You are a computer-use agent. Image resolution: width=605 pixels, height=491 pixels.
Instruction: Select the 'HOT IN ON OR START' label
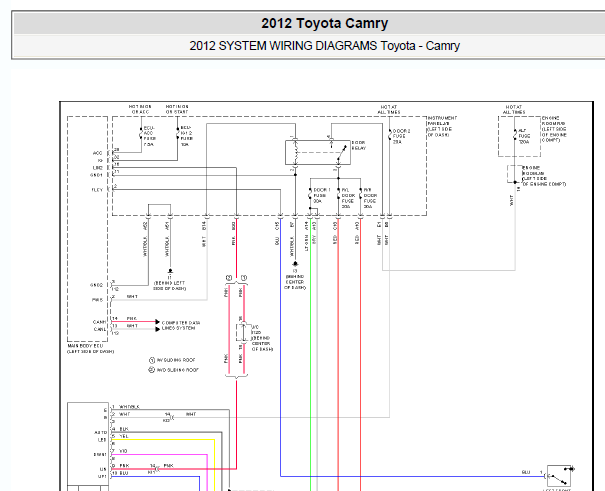(177, 109)
